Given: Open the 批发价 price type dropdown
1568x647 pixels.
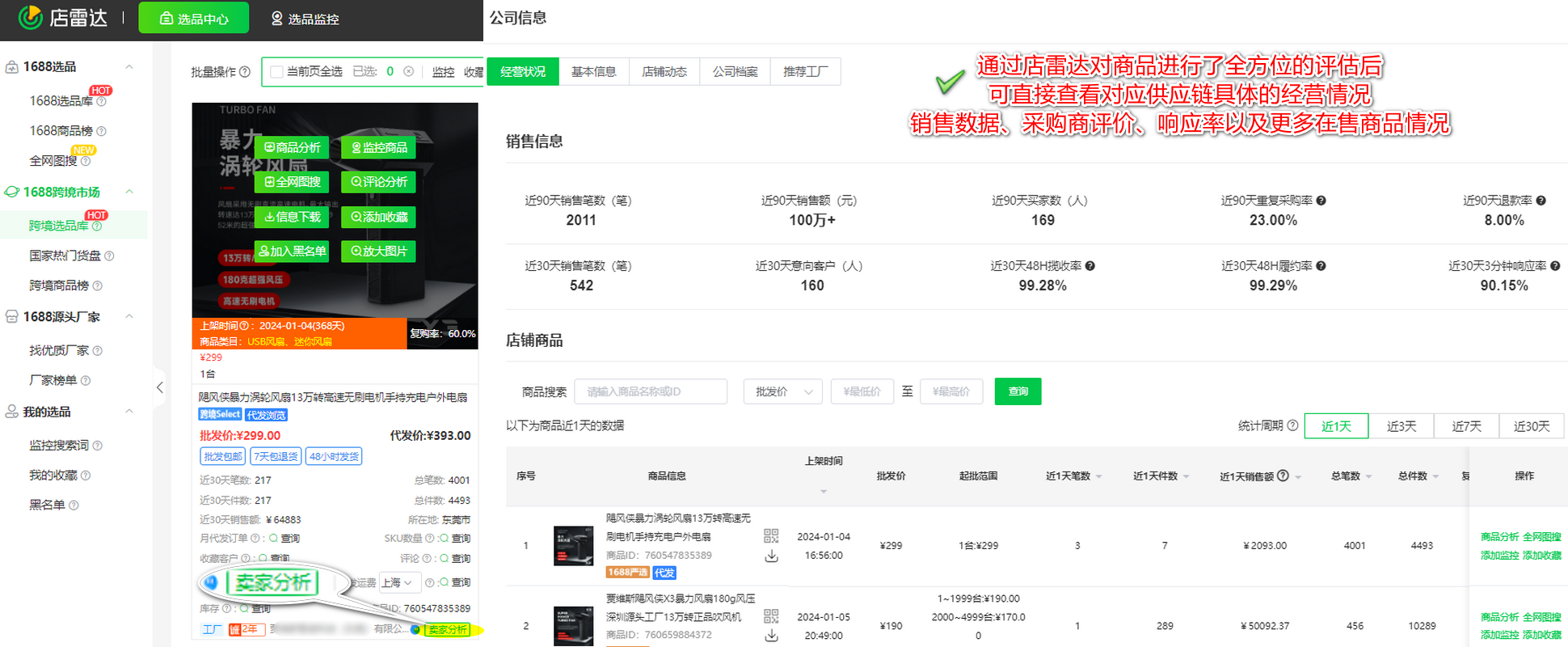Looking at the screenshot, I should 782,391.
